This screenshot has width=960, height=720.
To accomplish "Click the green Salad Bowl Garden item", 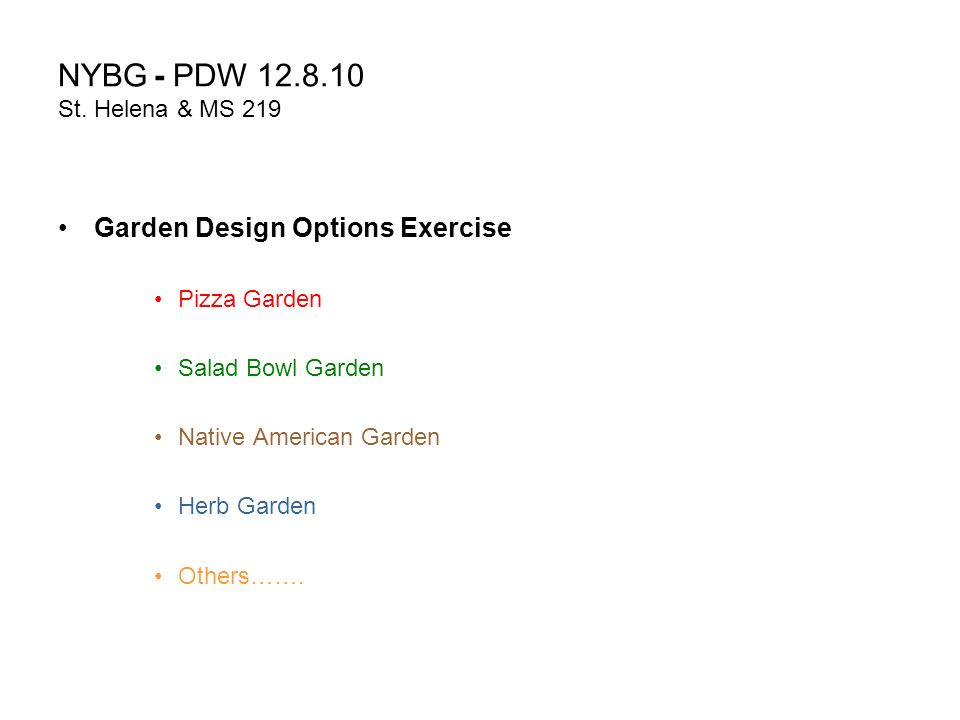I will tap(281, 368).
